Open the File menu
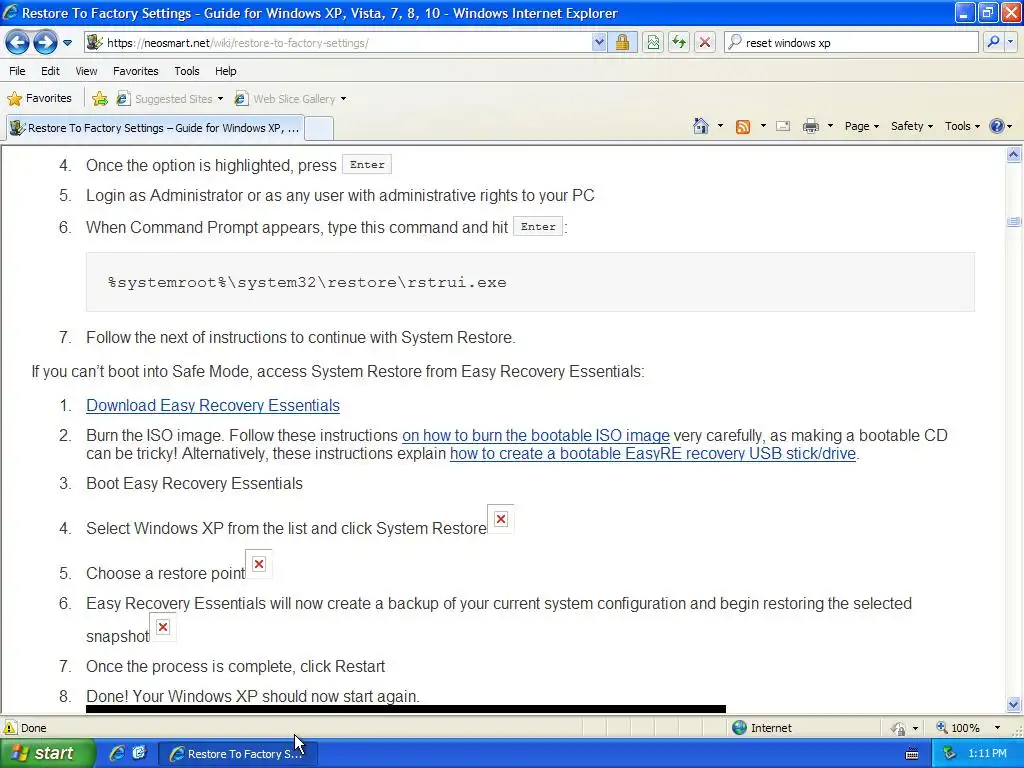The width and height of the screenshot is (1024, 768). pyautogui.click(x=18, y=71)
